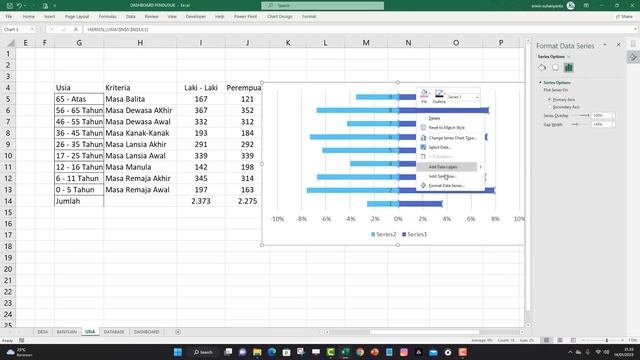Open PowerPoint icon in taskbar
The height and width of the screenshot is (360, 640).
(375, 352)
